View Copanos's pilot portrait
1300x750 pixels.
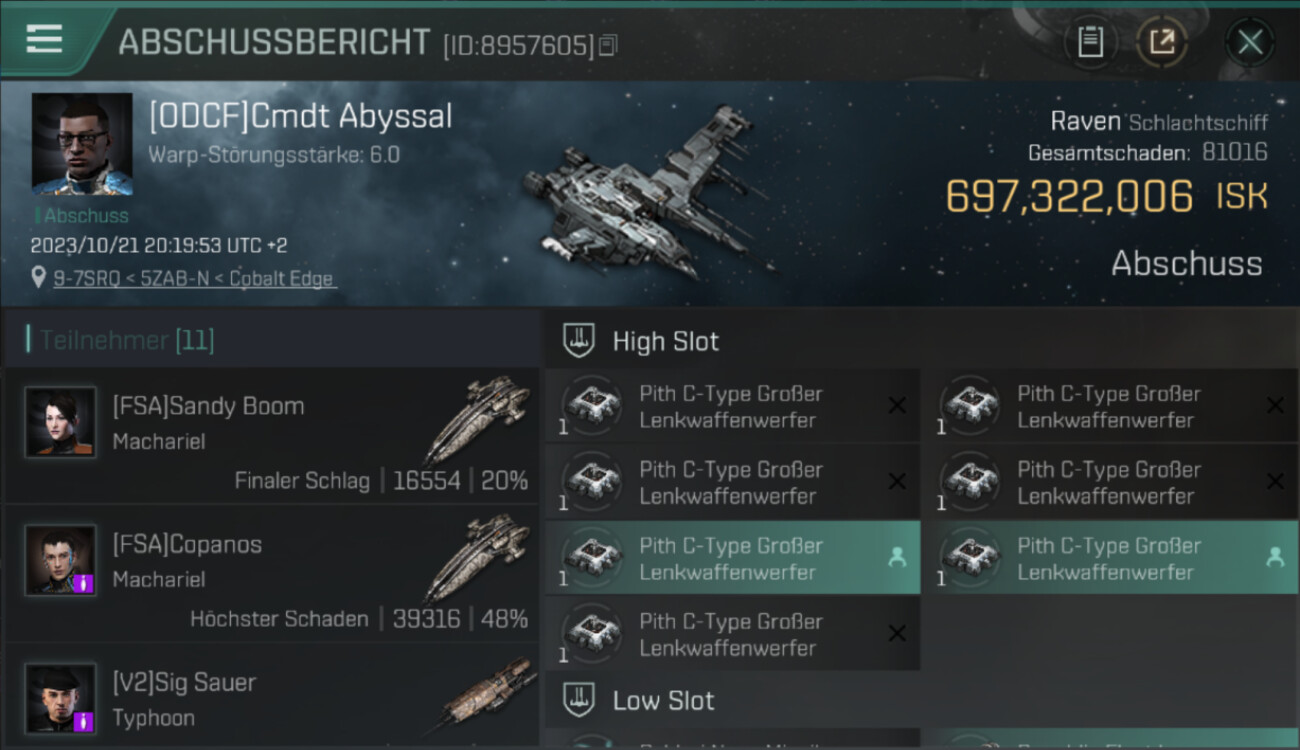60,560
